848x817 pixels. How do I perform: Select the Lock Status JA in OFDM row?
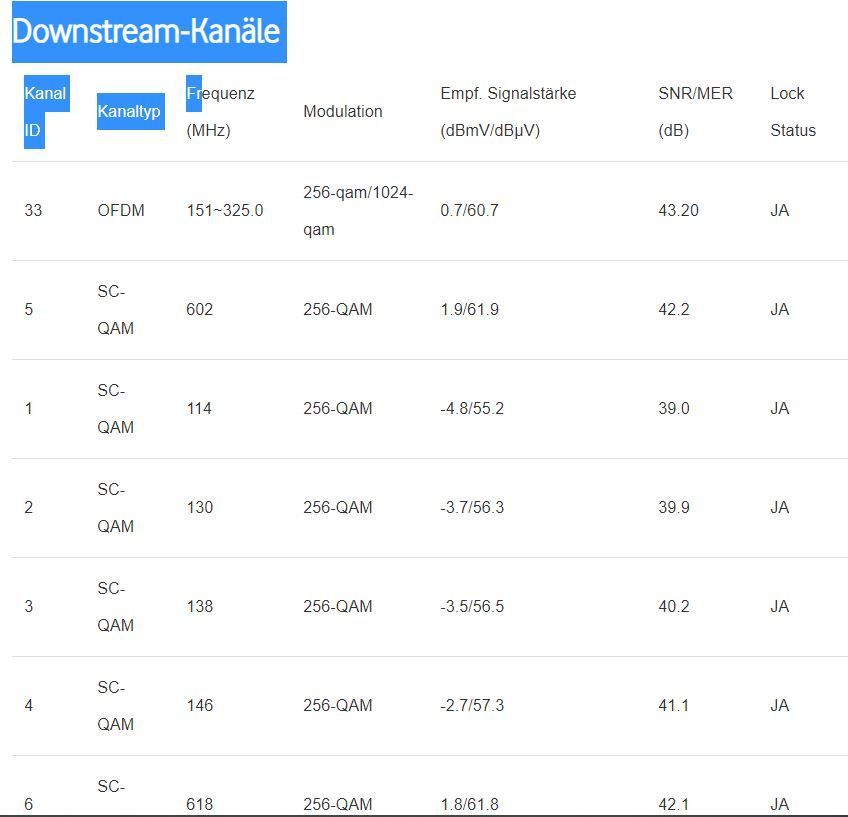pos(779,210)
